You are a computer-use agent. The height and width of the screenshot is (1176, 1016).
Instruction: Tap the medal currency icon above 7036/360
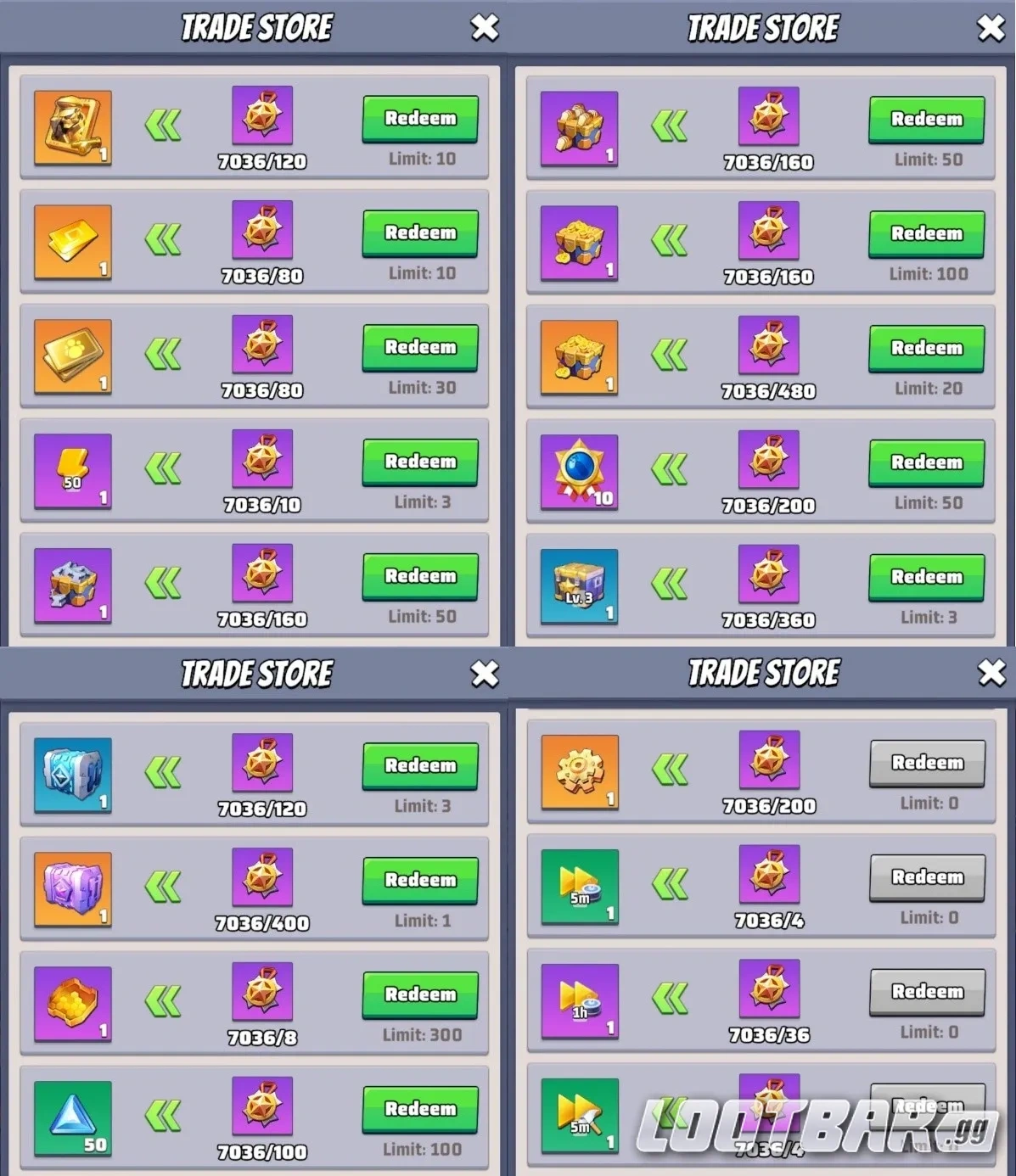tap(768, 574)
